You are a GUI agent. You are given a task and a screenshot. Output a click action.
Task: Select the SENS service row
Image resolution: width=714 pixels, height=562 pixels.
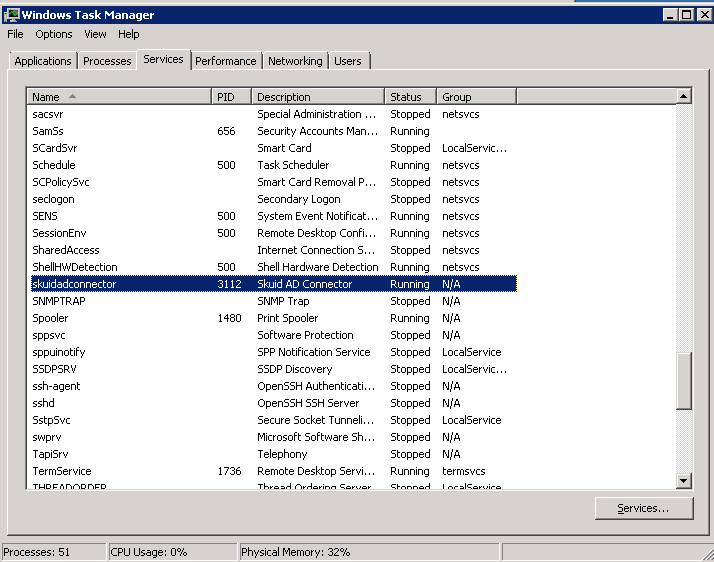[x=274, y=216]
